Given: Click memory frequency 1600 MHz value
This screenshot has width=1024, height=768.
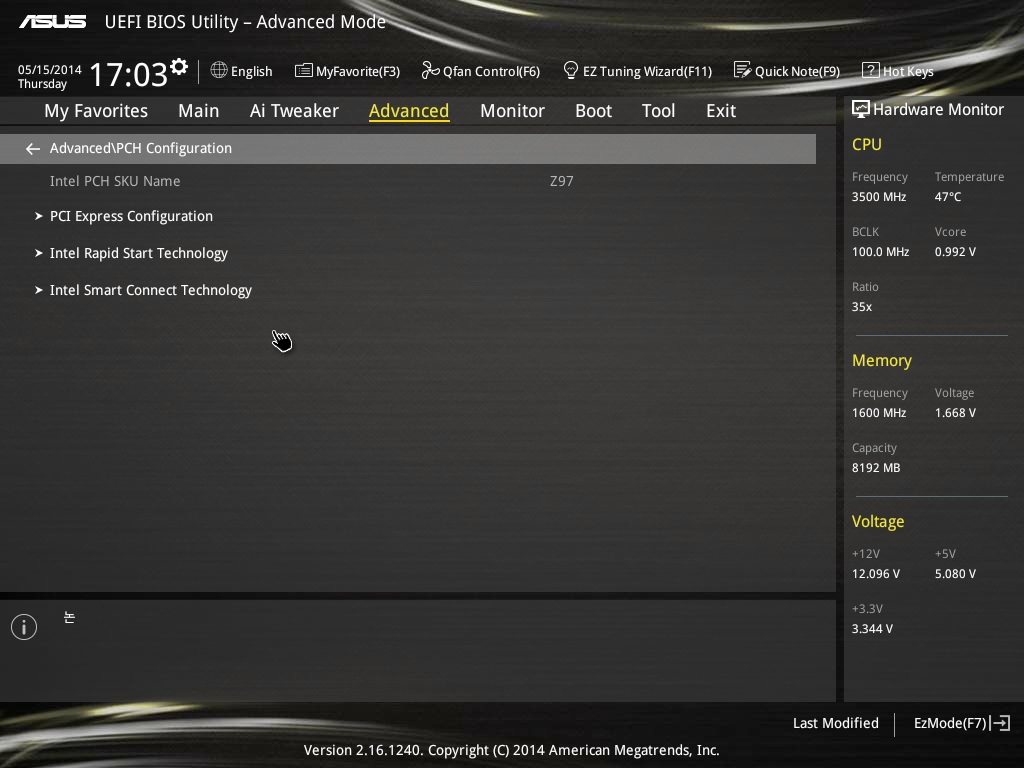Looking at the screenshot, I should coord(878,413).
